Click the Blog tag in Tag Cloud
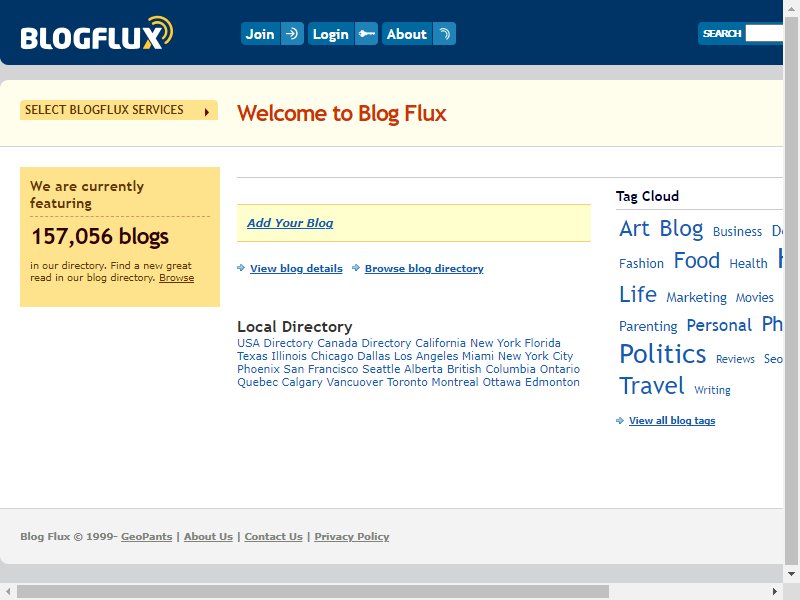 click(681, 229)
